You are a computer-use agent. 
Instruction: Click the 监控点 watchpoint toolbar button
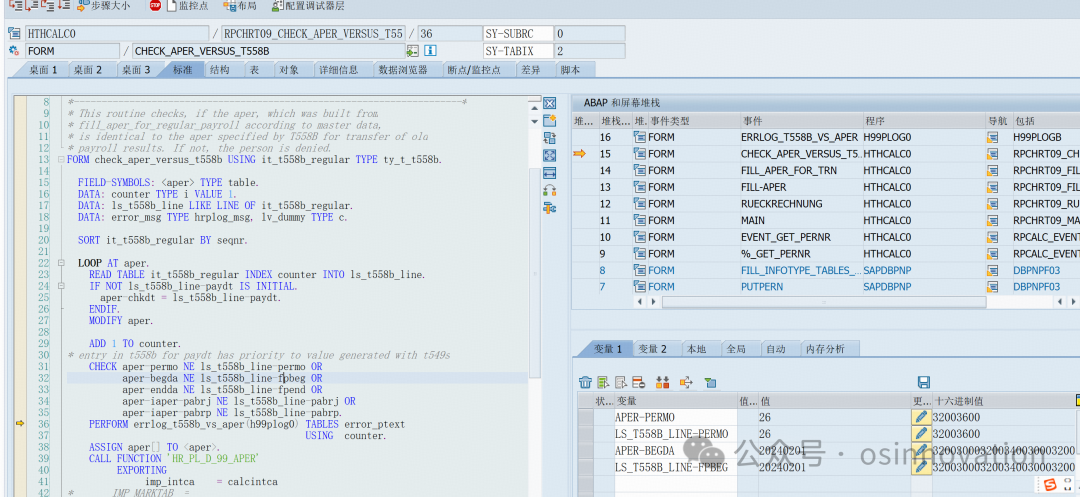point(187,6)
